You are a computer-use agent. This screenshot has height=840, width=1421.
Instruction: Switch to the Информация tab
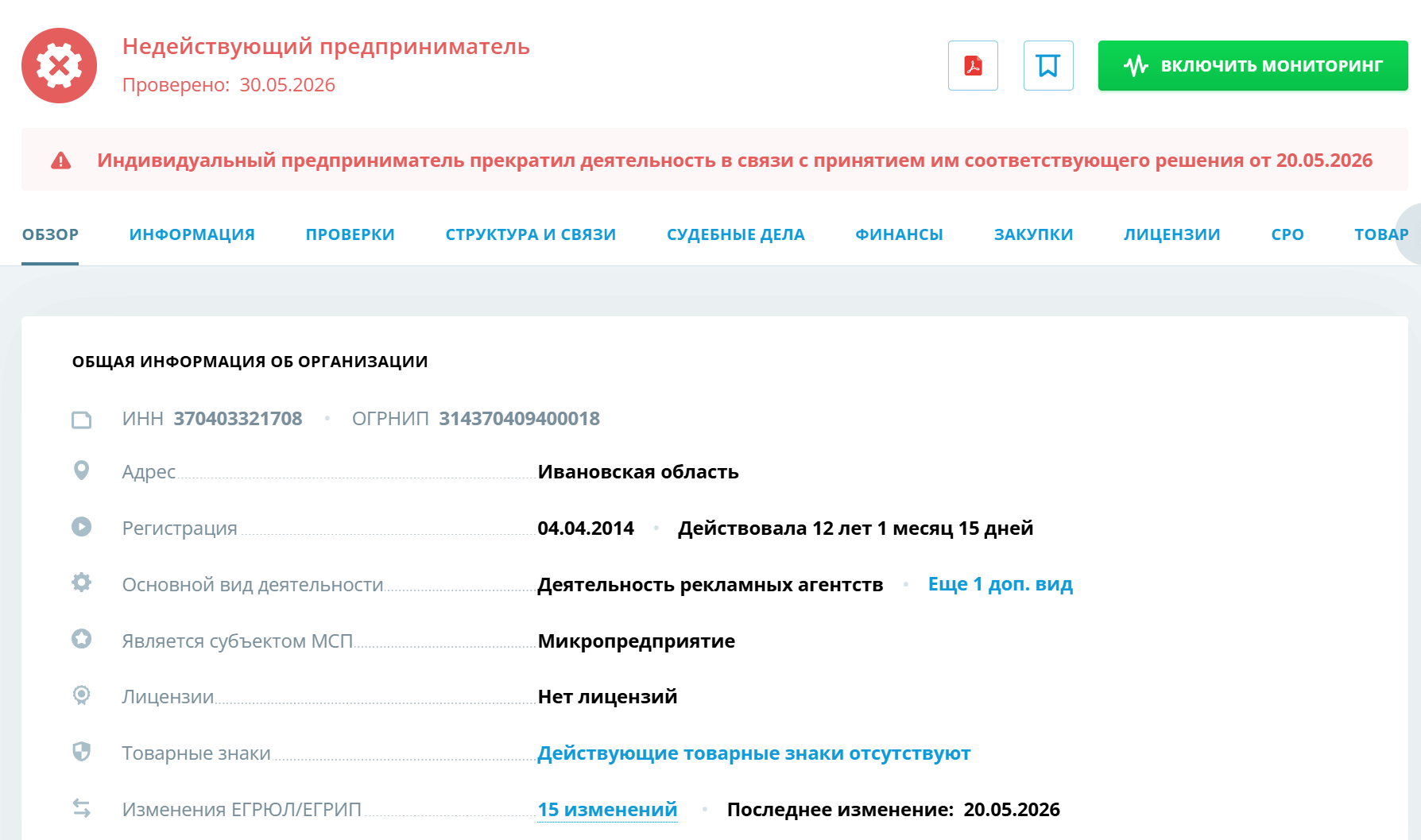coord(192,234)
